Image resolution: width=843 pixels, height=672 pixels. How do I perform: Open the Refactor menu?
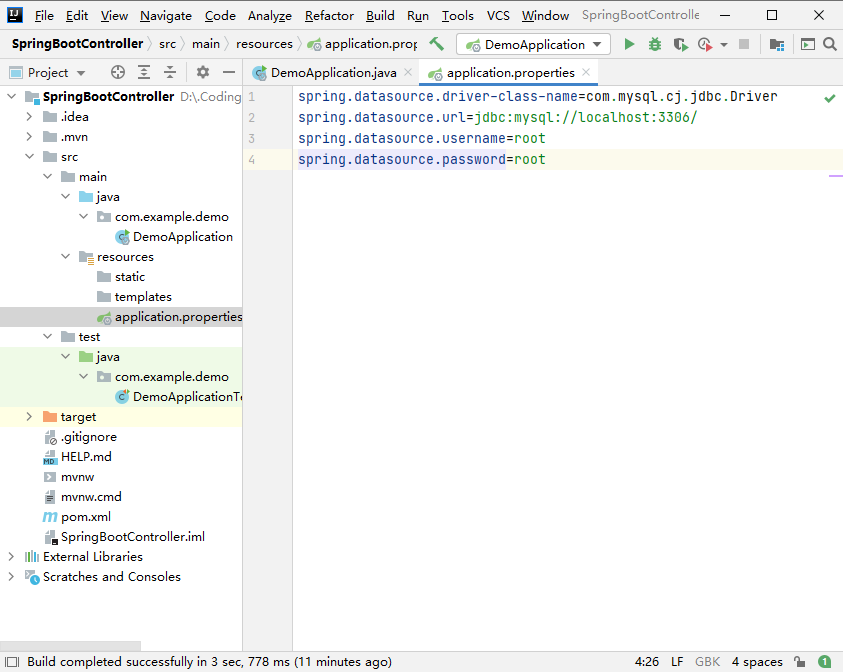329,16
